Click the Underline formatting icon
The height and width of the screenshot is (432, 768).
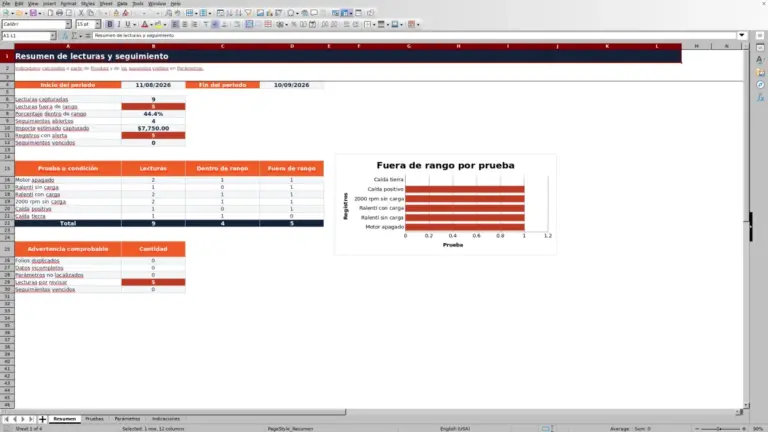pyautogui.click(x=128, y=24)
